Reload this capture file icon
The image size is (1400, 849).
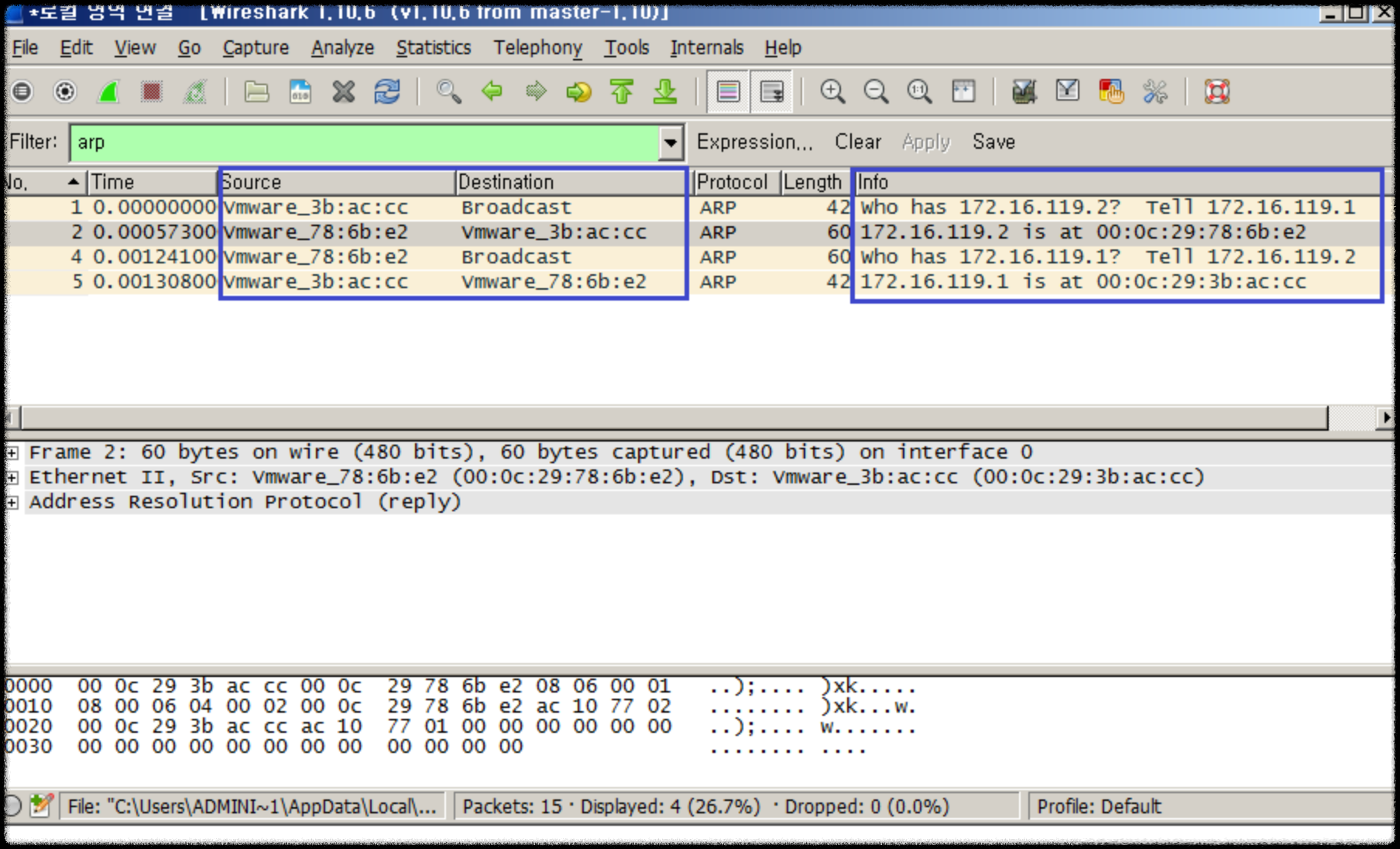386,92
